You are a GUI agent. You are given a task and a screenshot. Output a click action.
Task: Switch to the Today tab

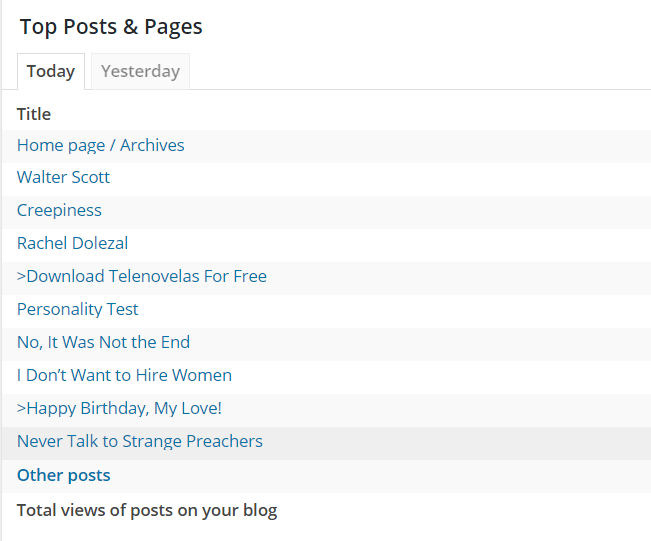(x=51, y=71)
